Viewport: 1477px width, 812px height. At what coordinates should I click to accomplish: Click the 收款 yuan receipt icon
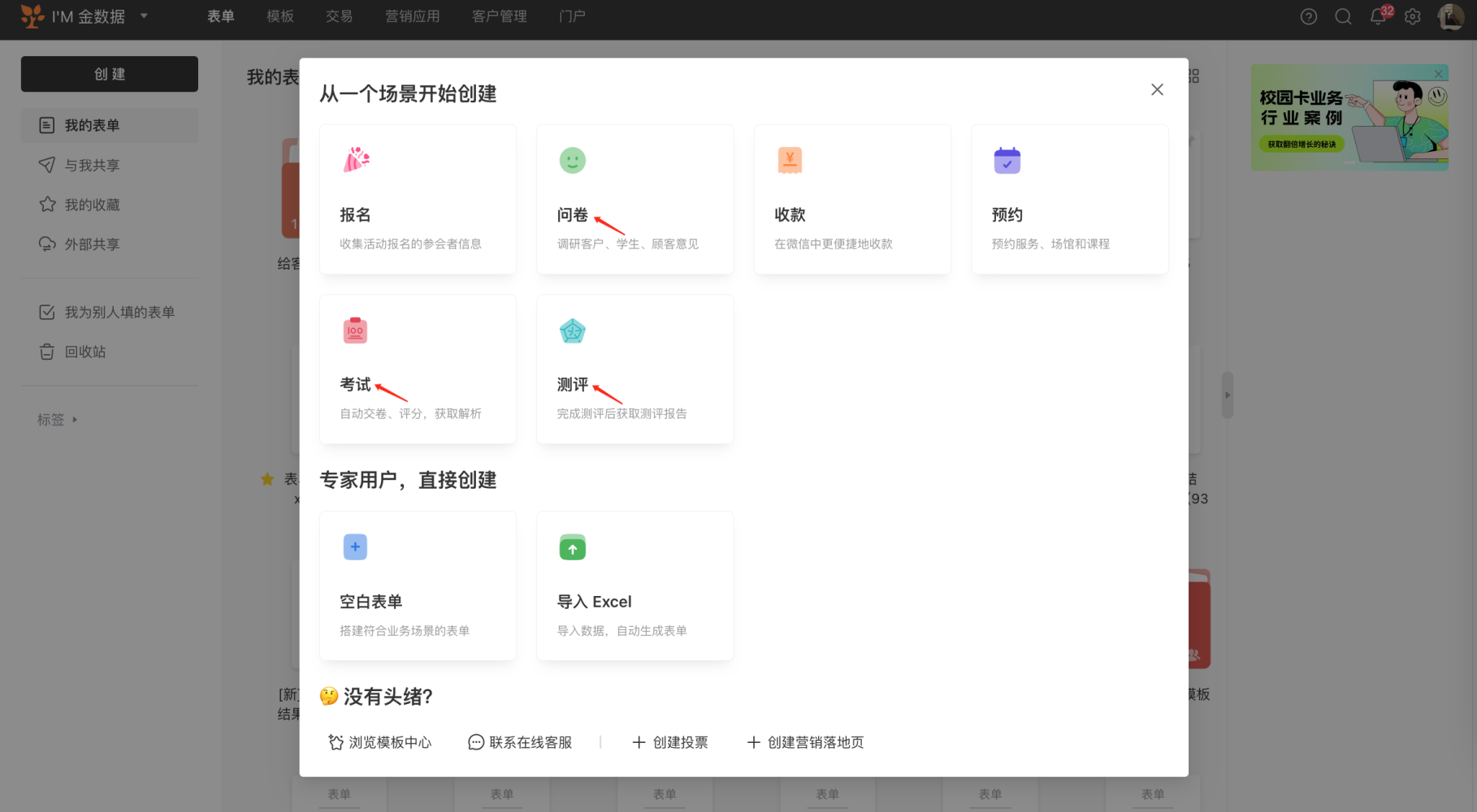[790, 160]
